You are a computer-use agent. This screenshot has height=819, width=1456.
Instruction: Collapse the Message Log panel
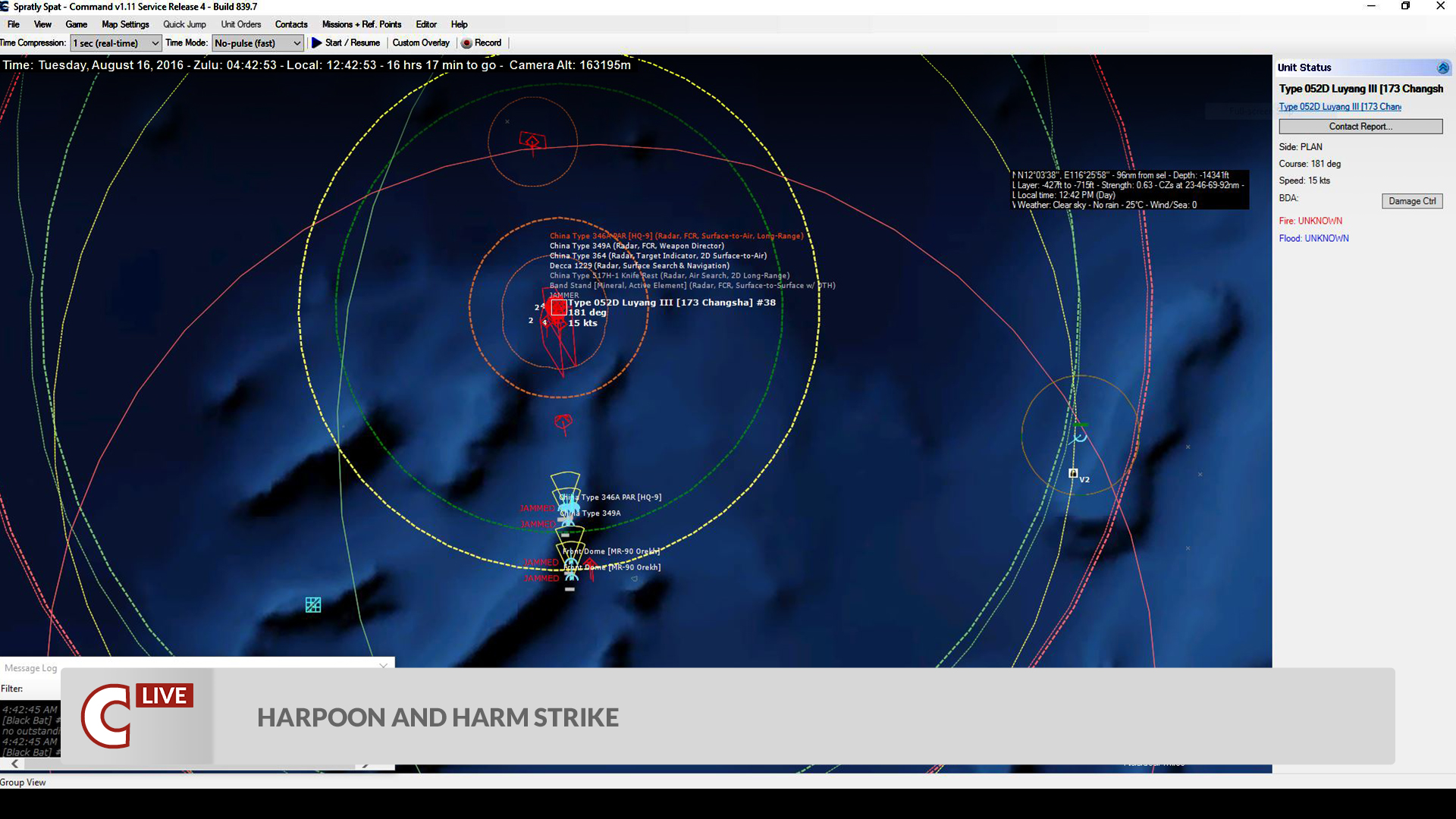tap(383, 665)
